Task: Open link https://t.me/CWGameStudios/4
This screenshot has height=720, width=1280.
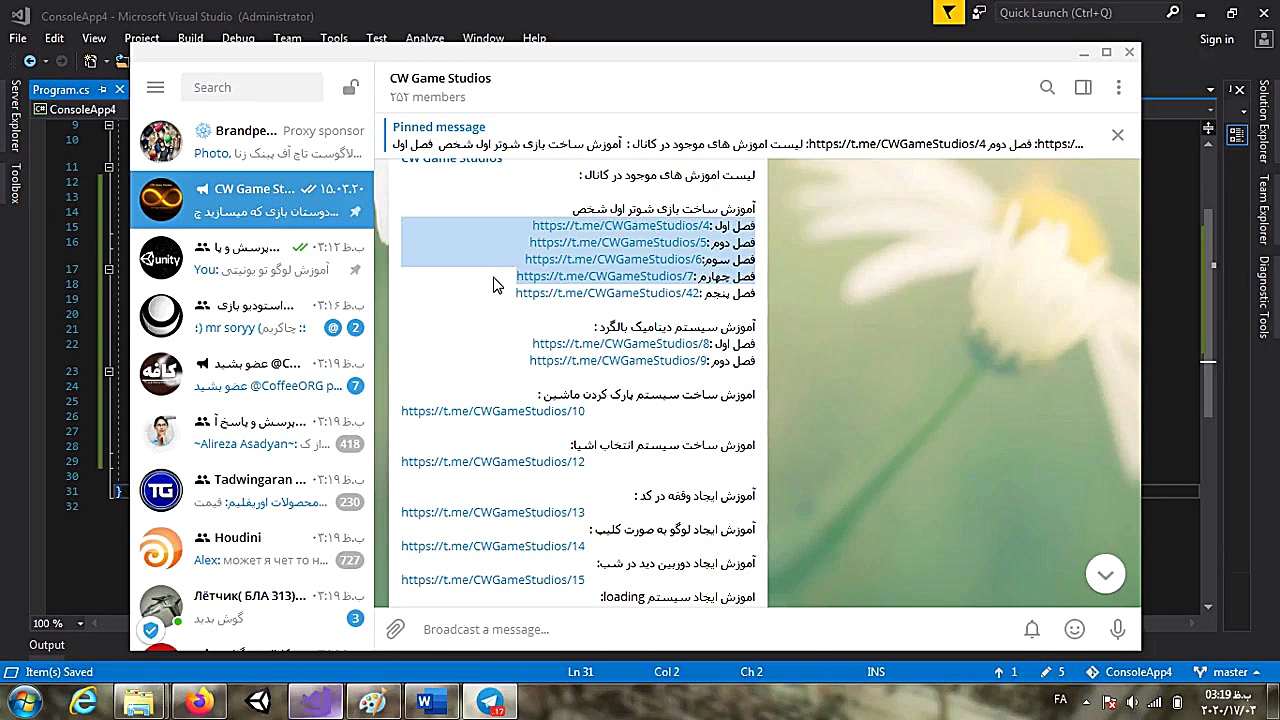Action: 620,226
